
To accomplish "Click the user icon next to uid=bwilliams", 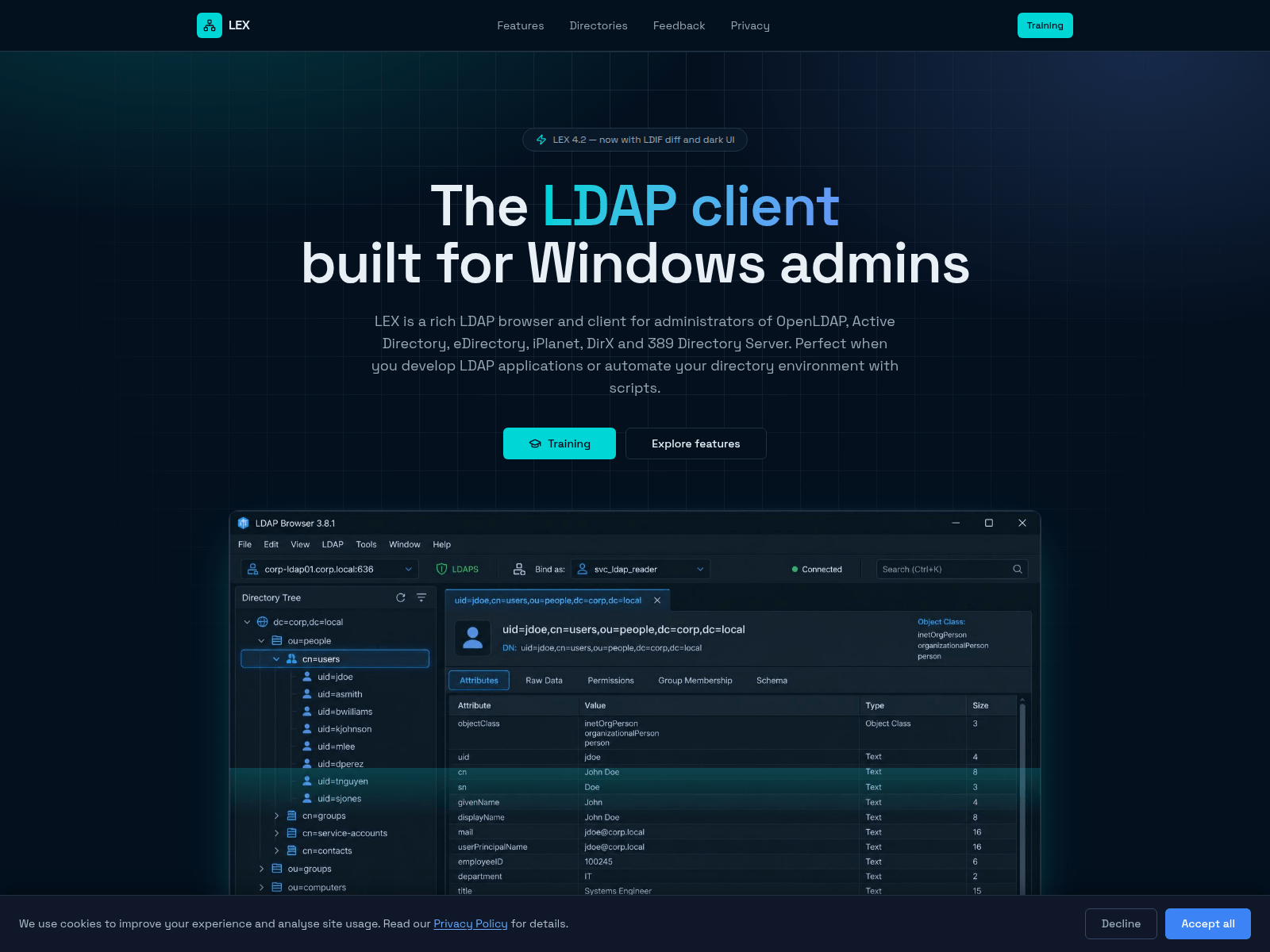I will (307, 712).
